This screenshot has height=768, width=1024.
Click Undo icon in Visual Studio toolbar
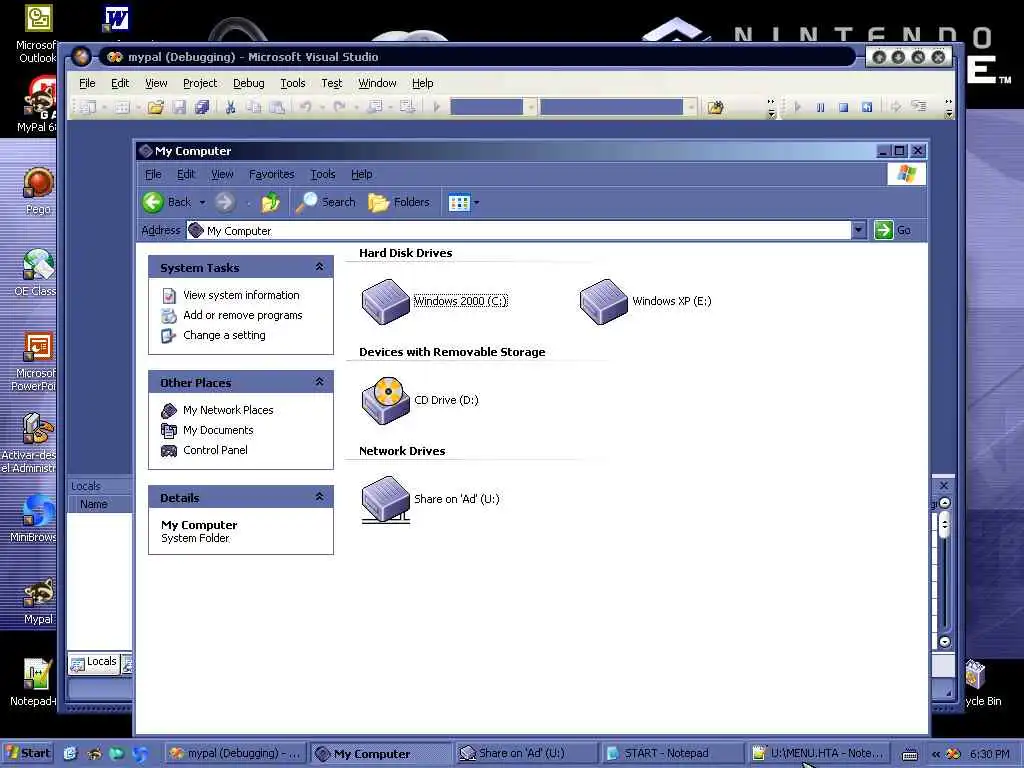coord(305,107)
